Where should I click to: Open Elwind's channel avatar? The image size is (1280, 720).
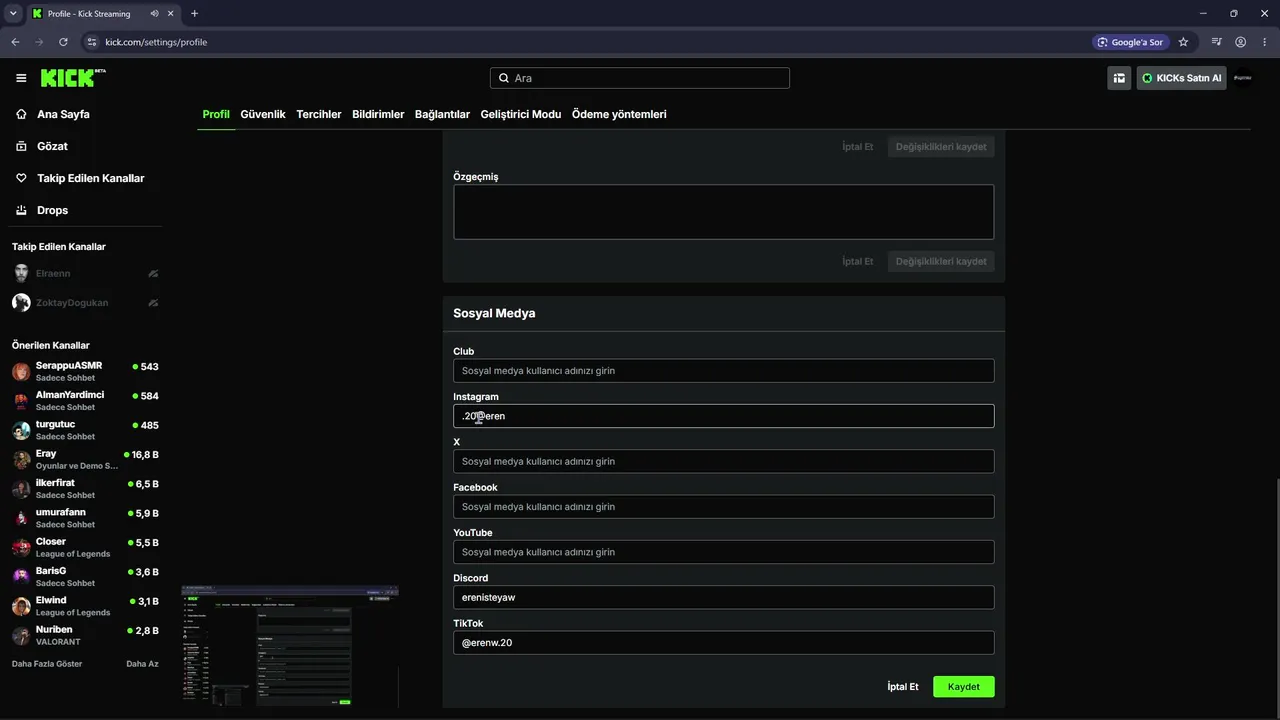pyautogui.click(x=21, y=606)
